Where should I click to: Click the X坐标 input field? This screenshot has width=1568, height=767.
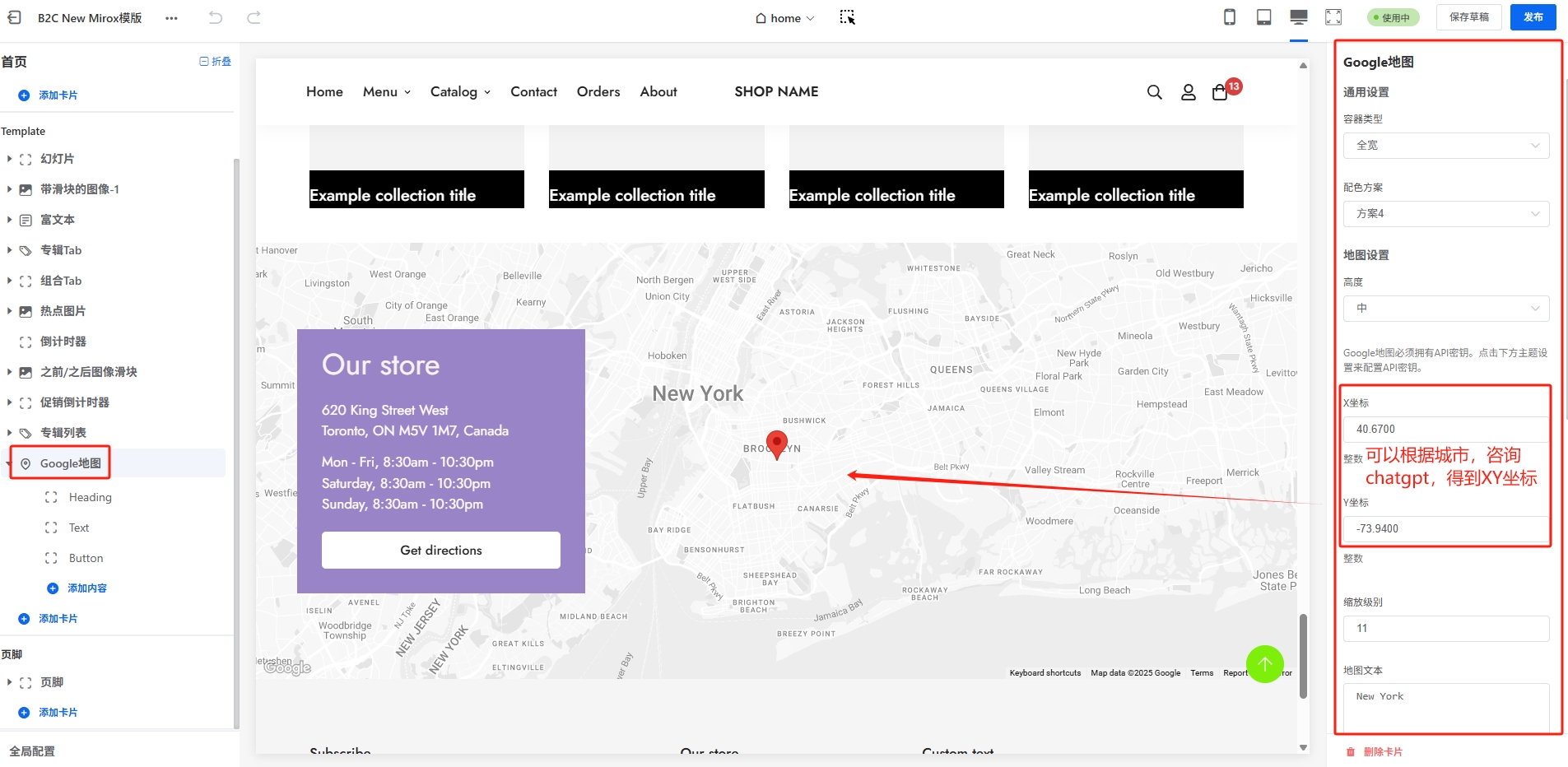[1446, 430]
